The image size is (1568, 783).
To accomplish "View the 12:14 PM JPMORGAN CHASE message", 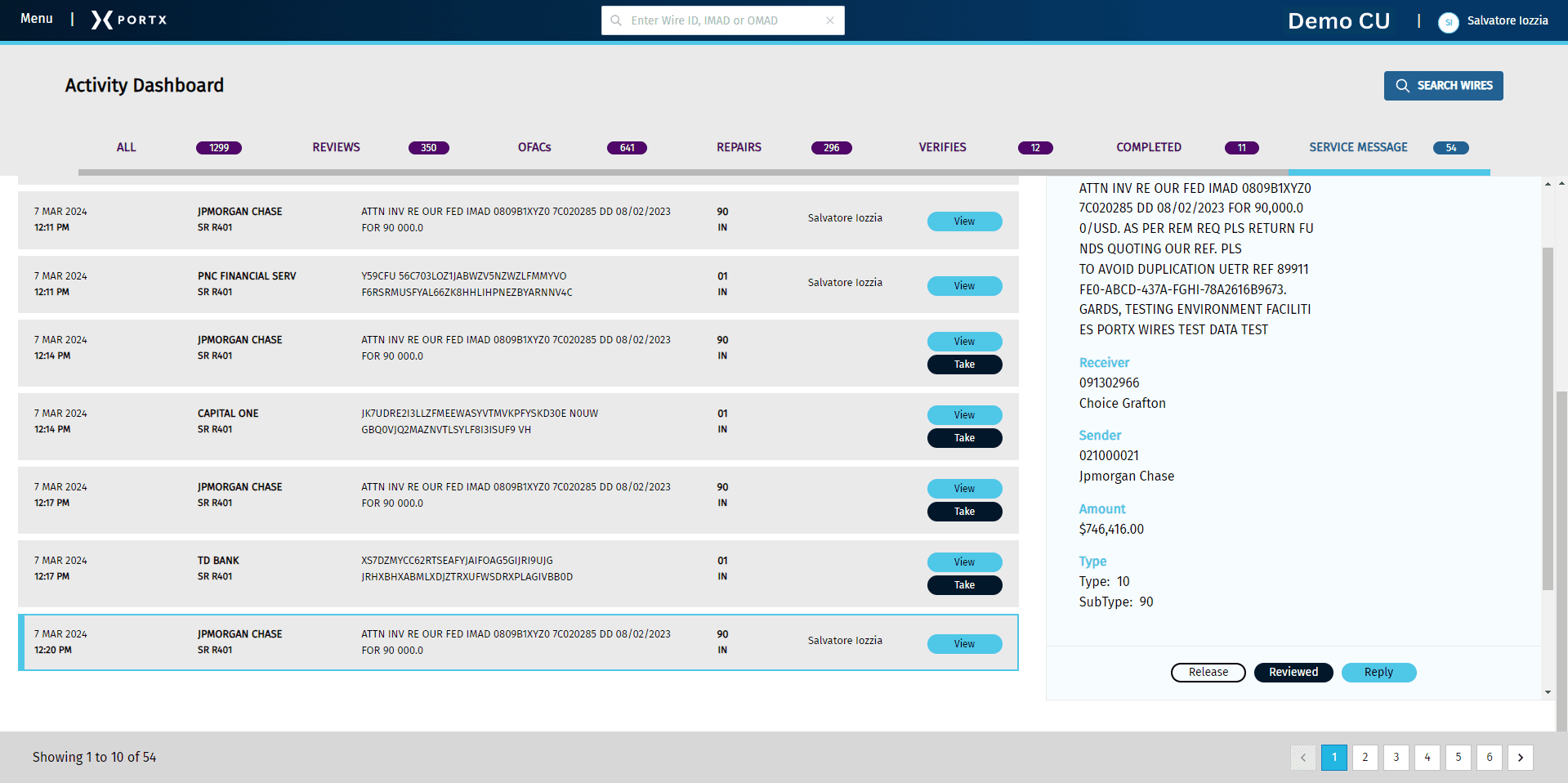I will pos(964,342).
